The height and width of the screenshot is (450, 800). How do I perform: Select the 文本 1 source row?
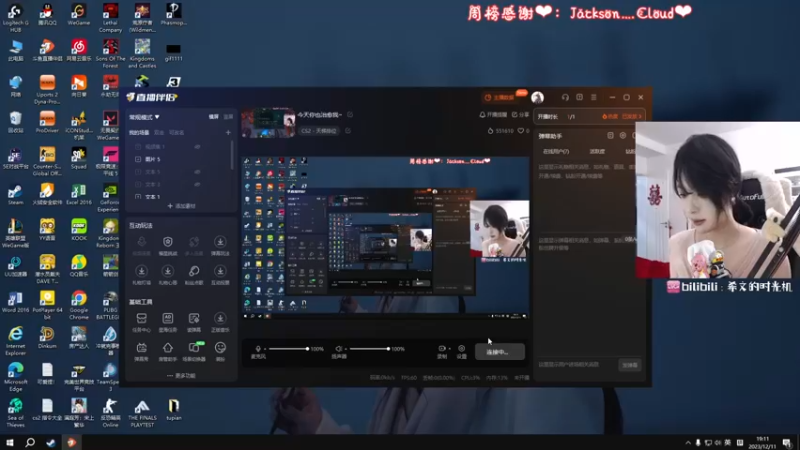tap(179, 196)
